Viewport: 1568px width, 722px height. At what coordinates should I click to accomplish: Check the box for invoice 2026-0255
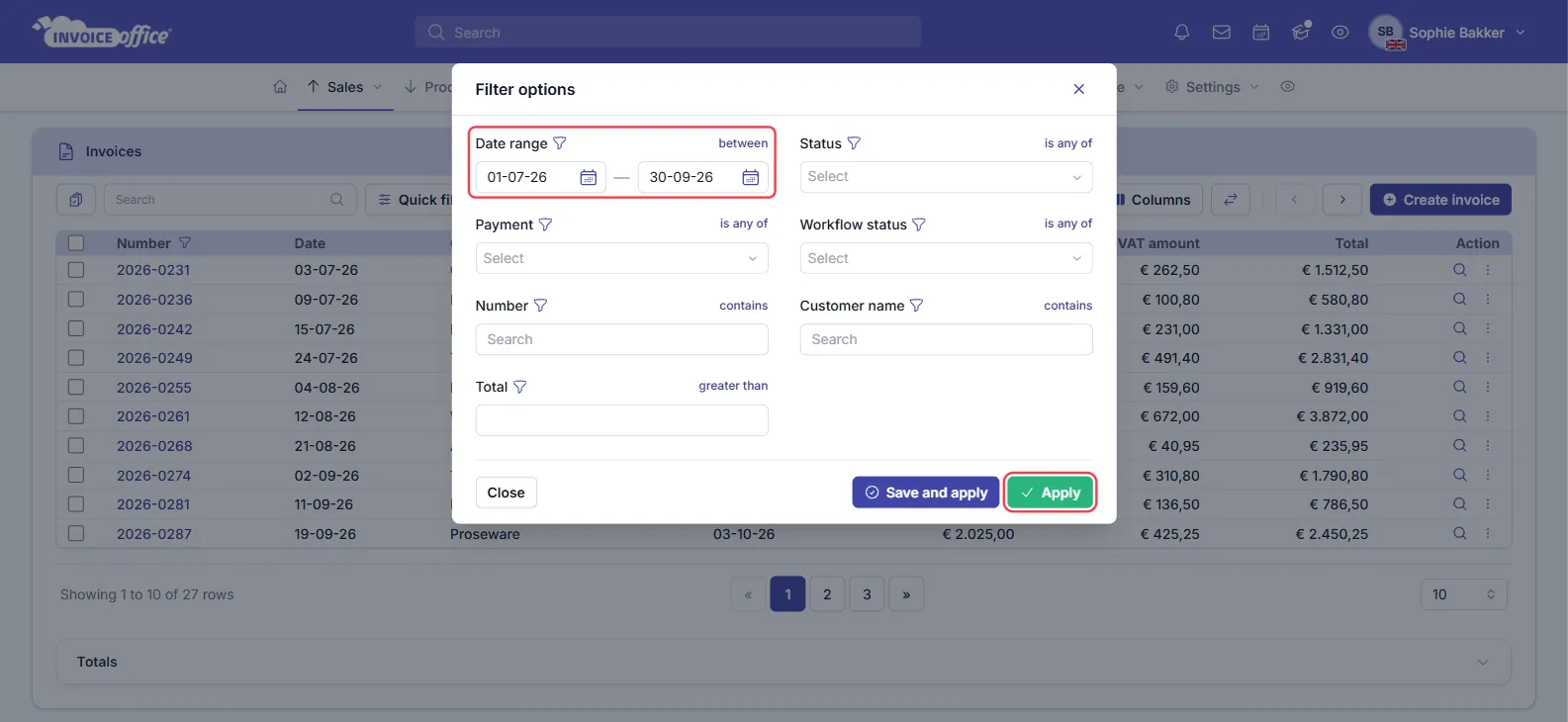click(76, 388)
